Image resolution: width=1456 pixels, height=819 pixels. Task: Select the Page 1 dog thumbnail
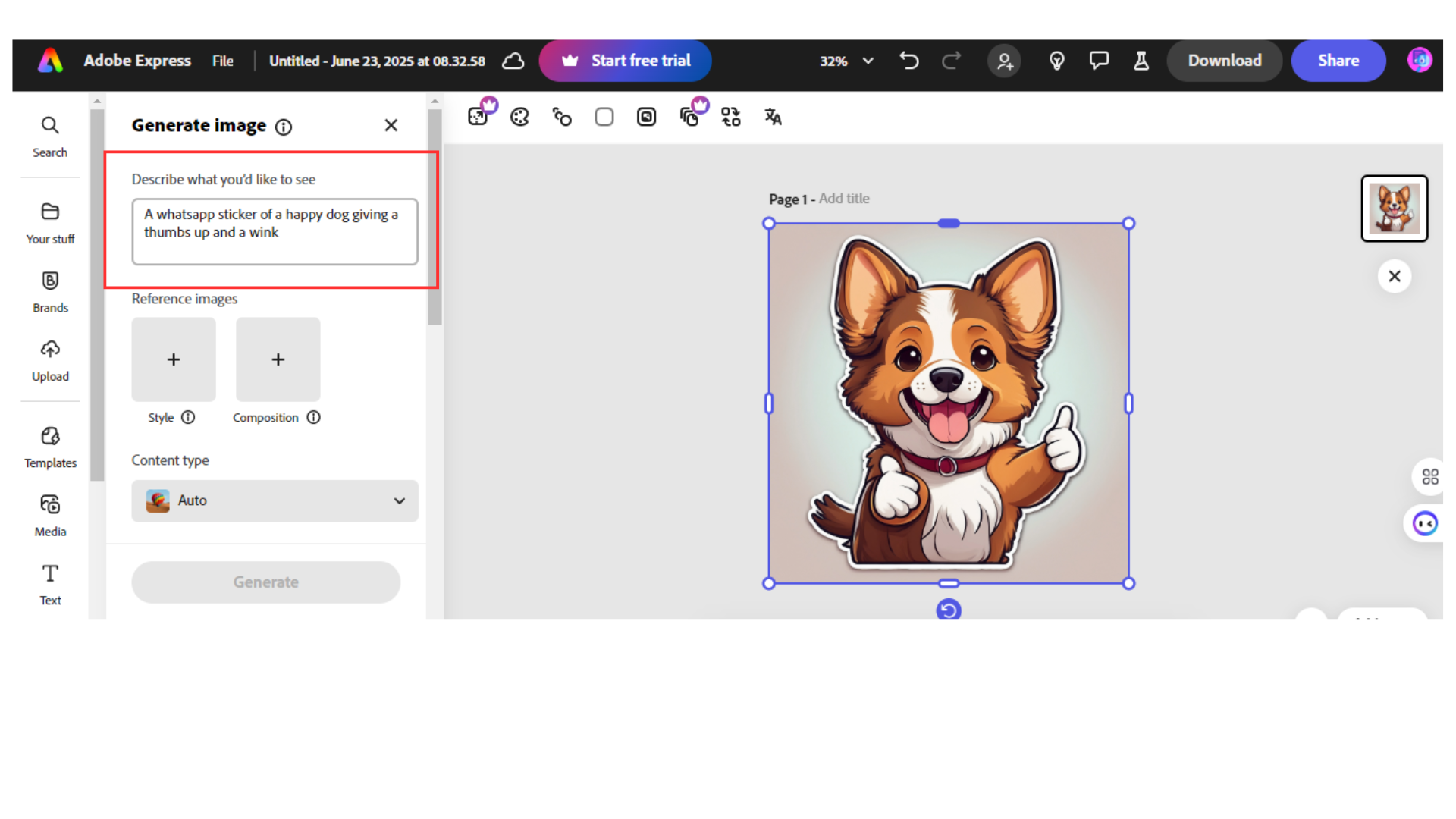click(1394, 209)
